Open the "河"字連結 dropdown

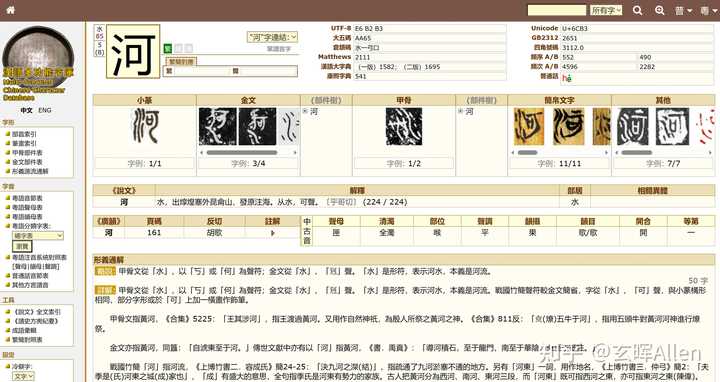pos(272,37)
